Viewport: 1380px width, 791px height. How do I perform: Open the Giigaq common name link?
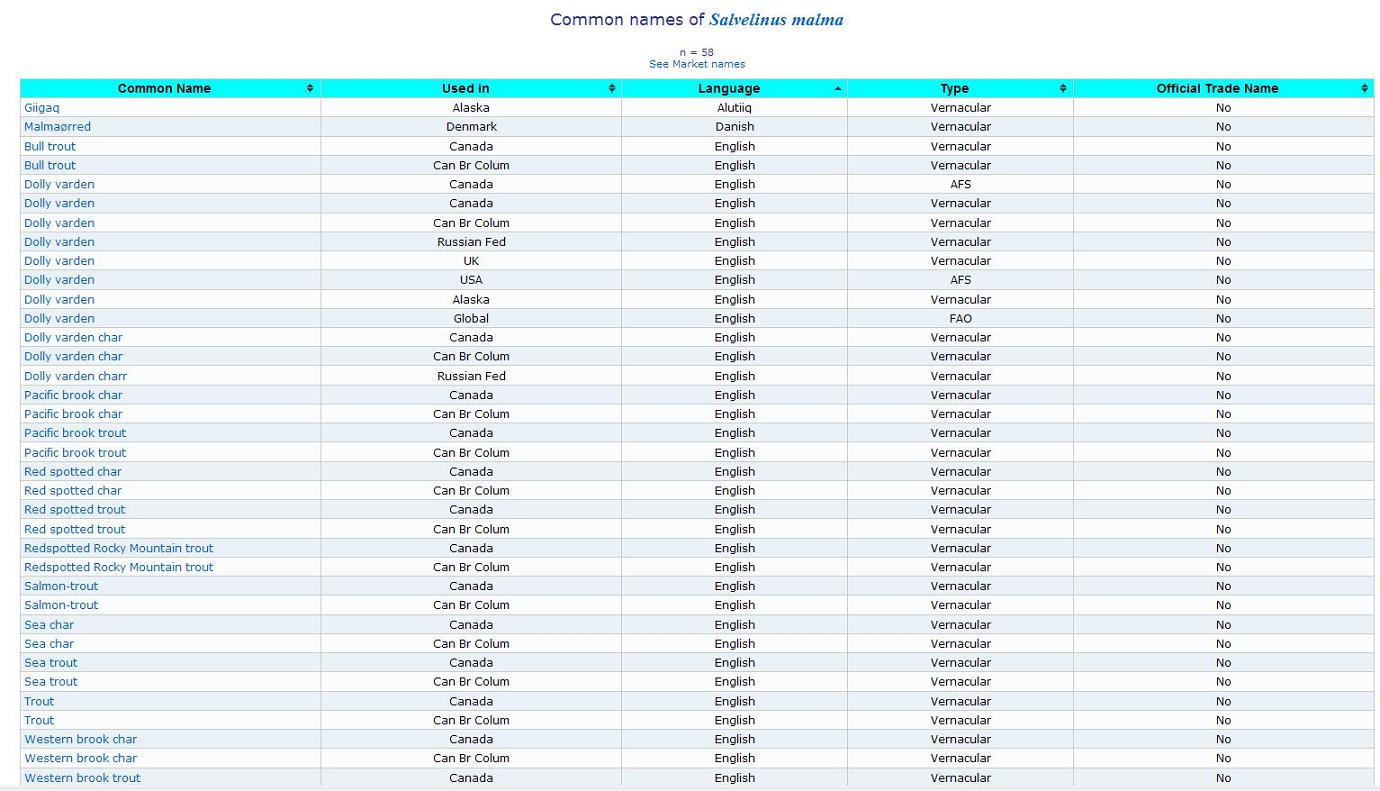[x=42, y=108]
